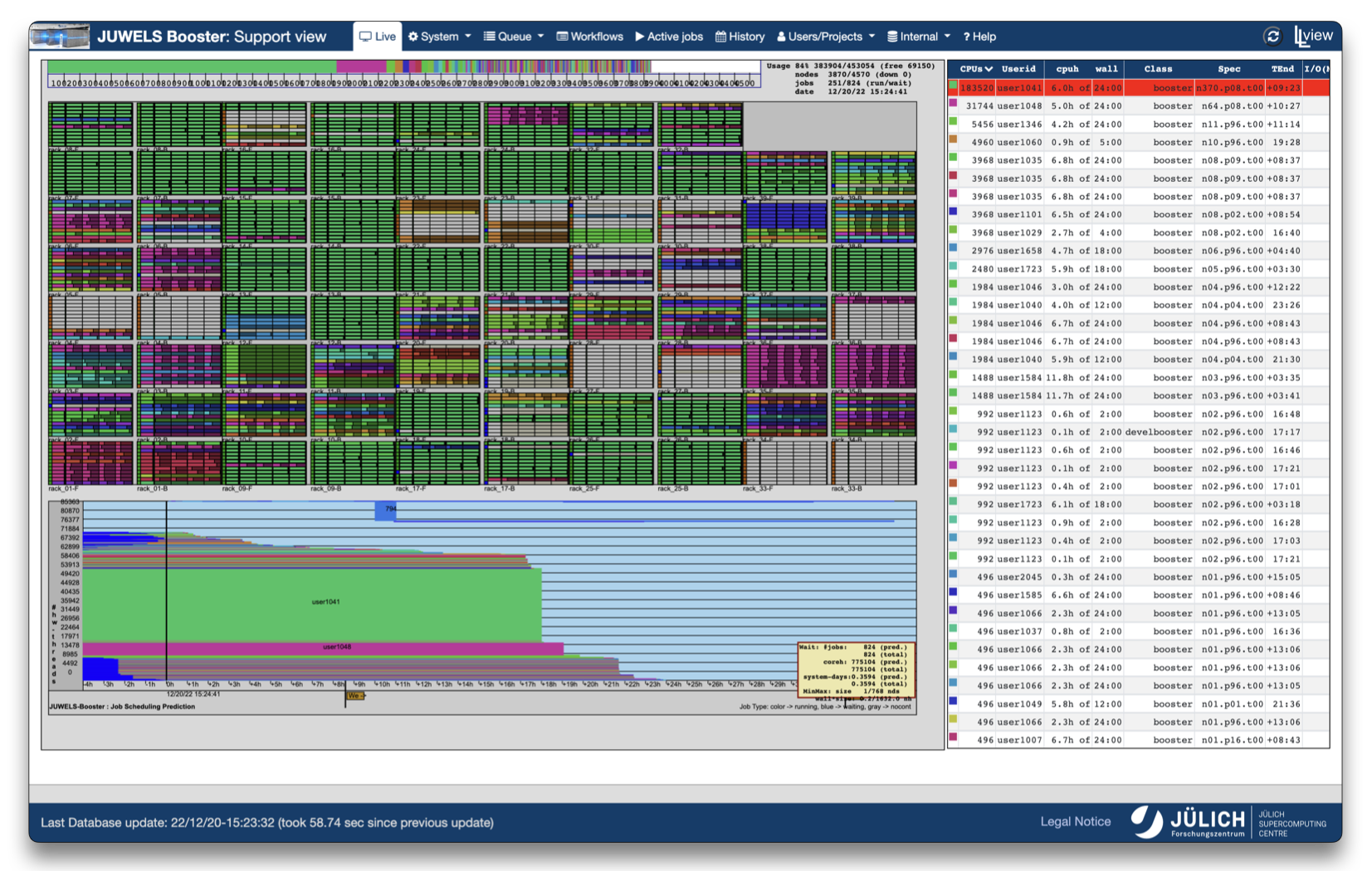Screen dimensions: 1372x871
Task: Open the Help page
Action: pos(979,37)
